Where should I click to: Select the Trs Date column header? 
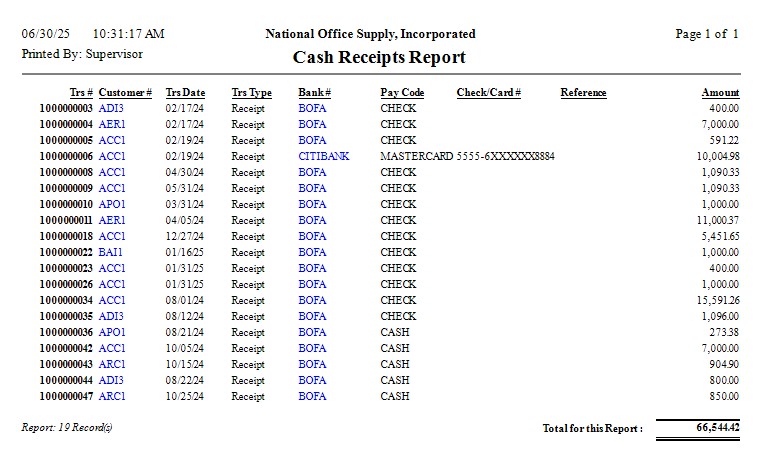pos(185,93)
